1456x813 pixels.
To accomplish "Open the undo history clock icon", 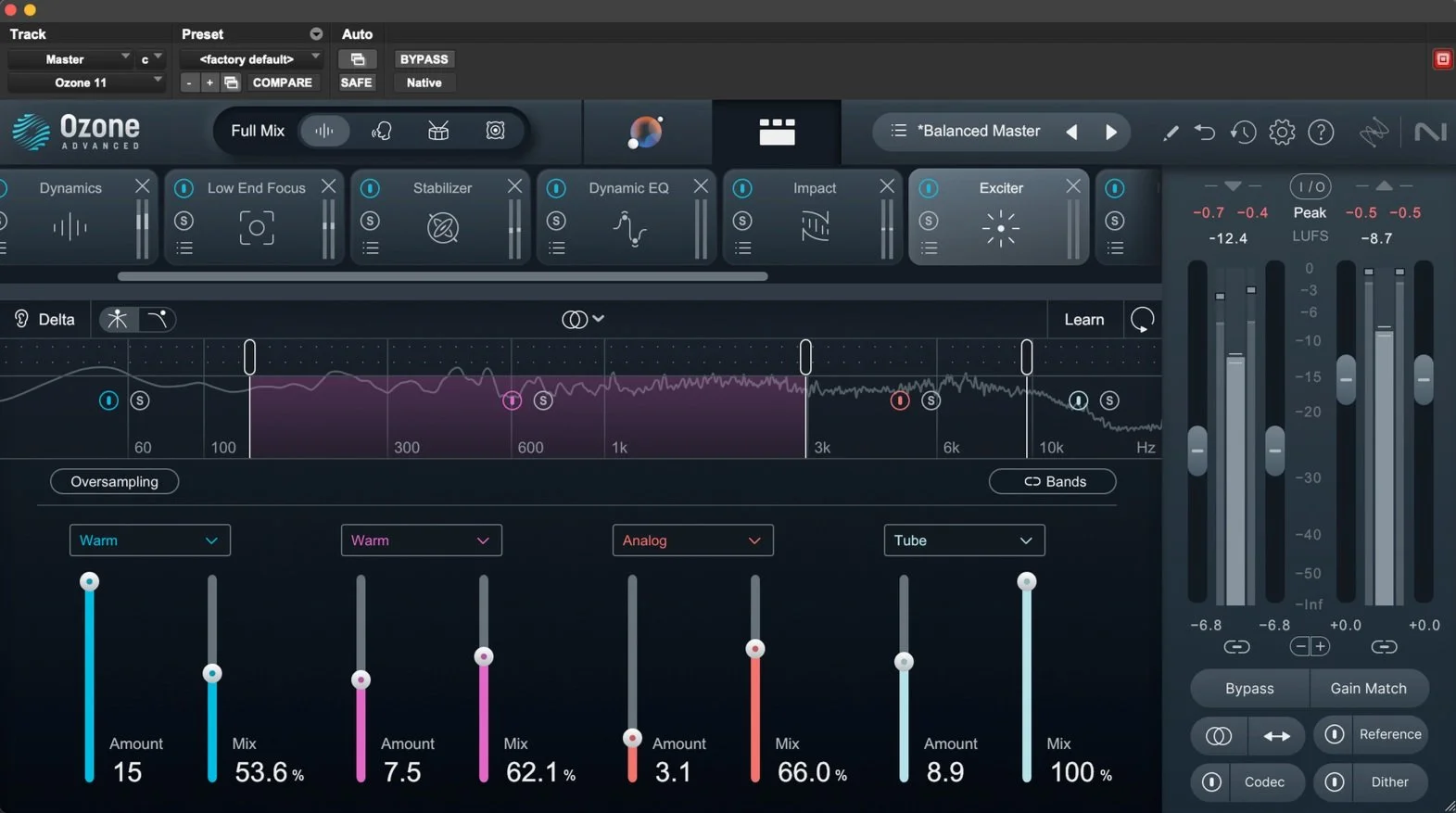I will (1243, 132).
